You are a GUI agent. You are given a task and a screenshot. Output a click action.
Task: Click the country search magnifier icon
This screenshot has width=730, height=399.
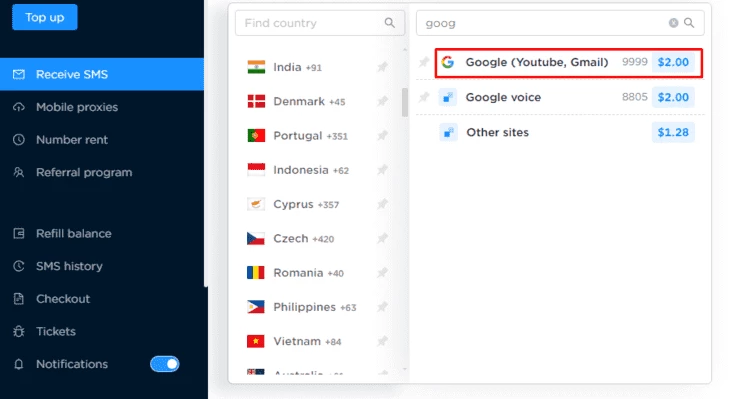[390, 23]
